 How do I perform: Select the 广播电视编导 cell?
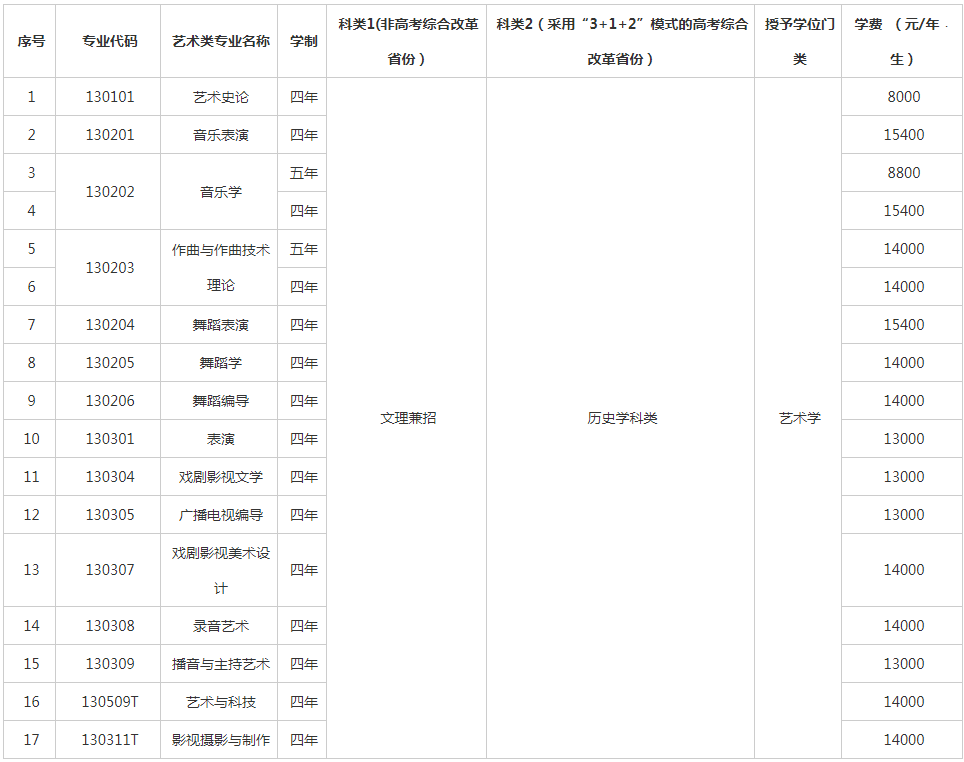[x=221, y=515]
